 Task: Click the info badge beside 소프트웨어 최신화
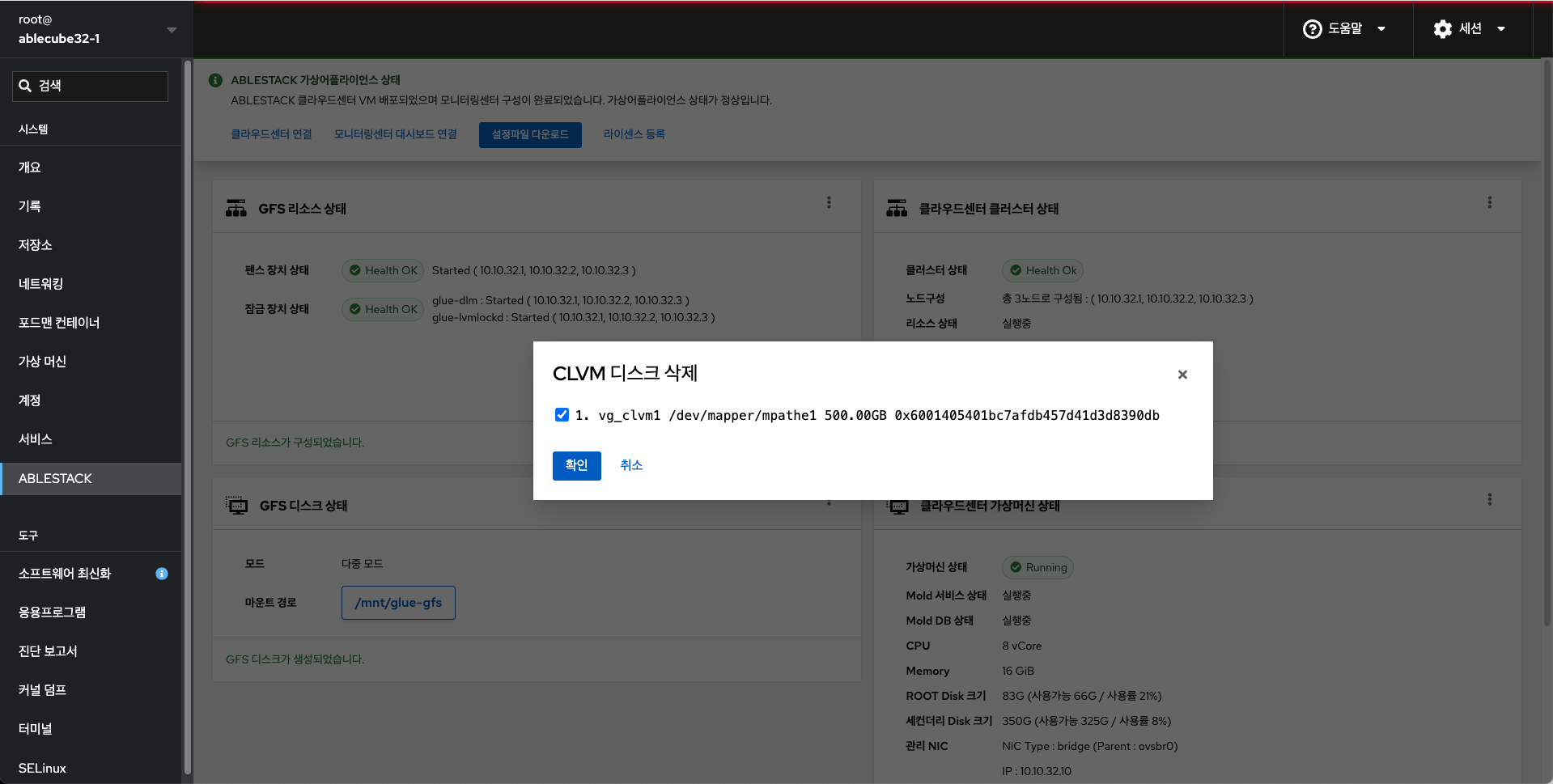click(162, 574)
